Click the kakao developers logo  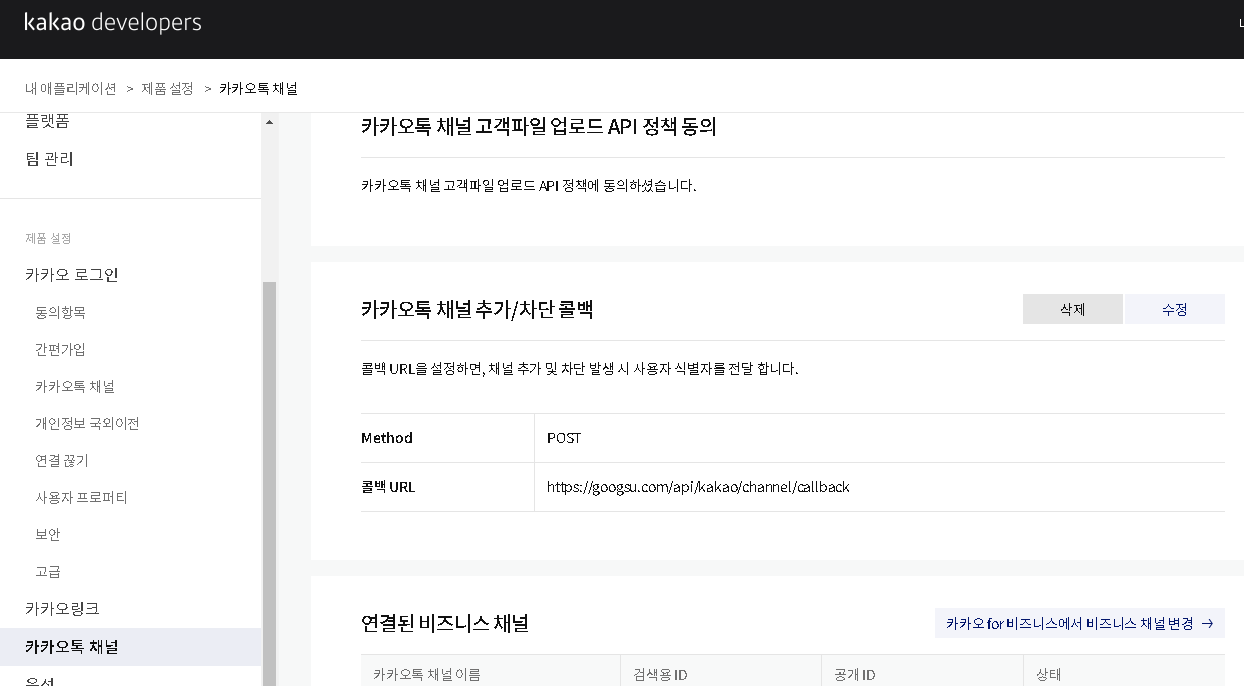click(113, 22)
